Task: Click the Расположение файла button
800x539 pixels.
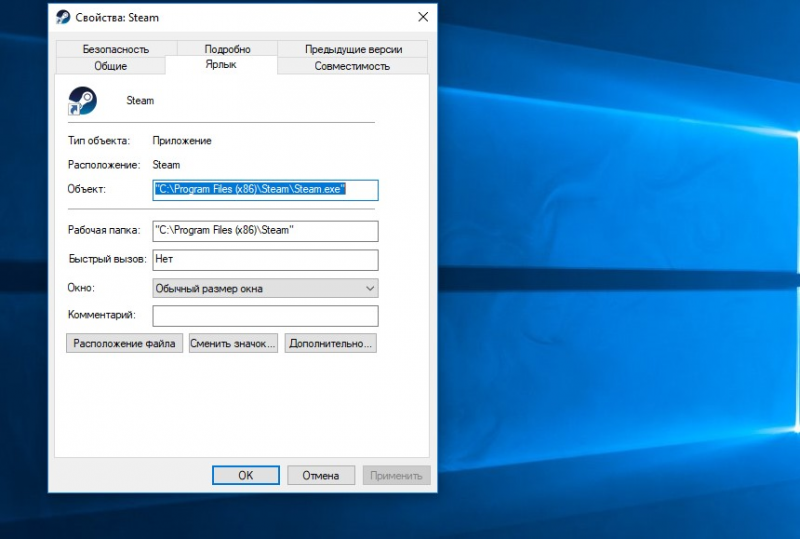Action: tap(124, 344)
